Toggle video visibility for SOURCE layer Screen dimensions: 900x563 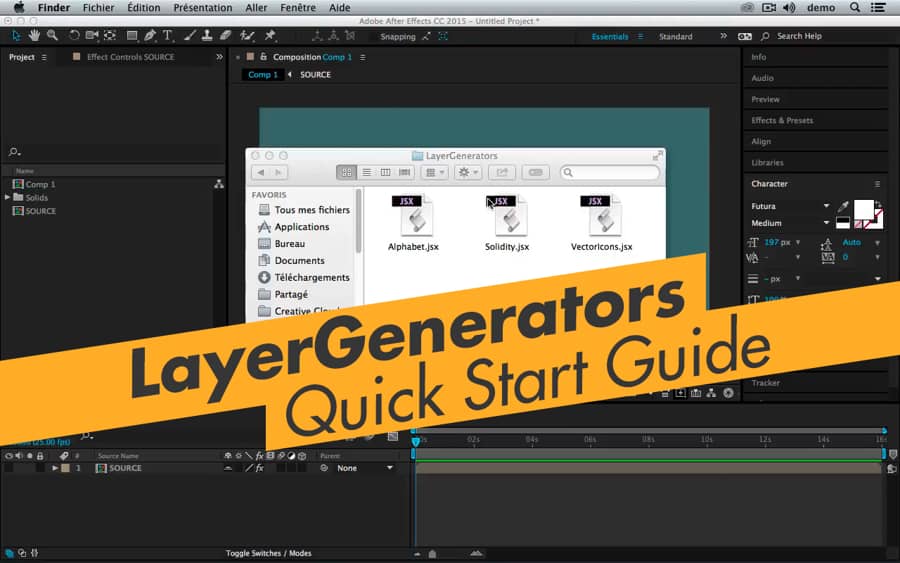click(x=8, y=468)
